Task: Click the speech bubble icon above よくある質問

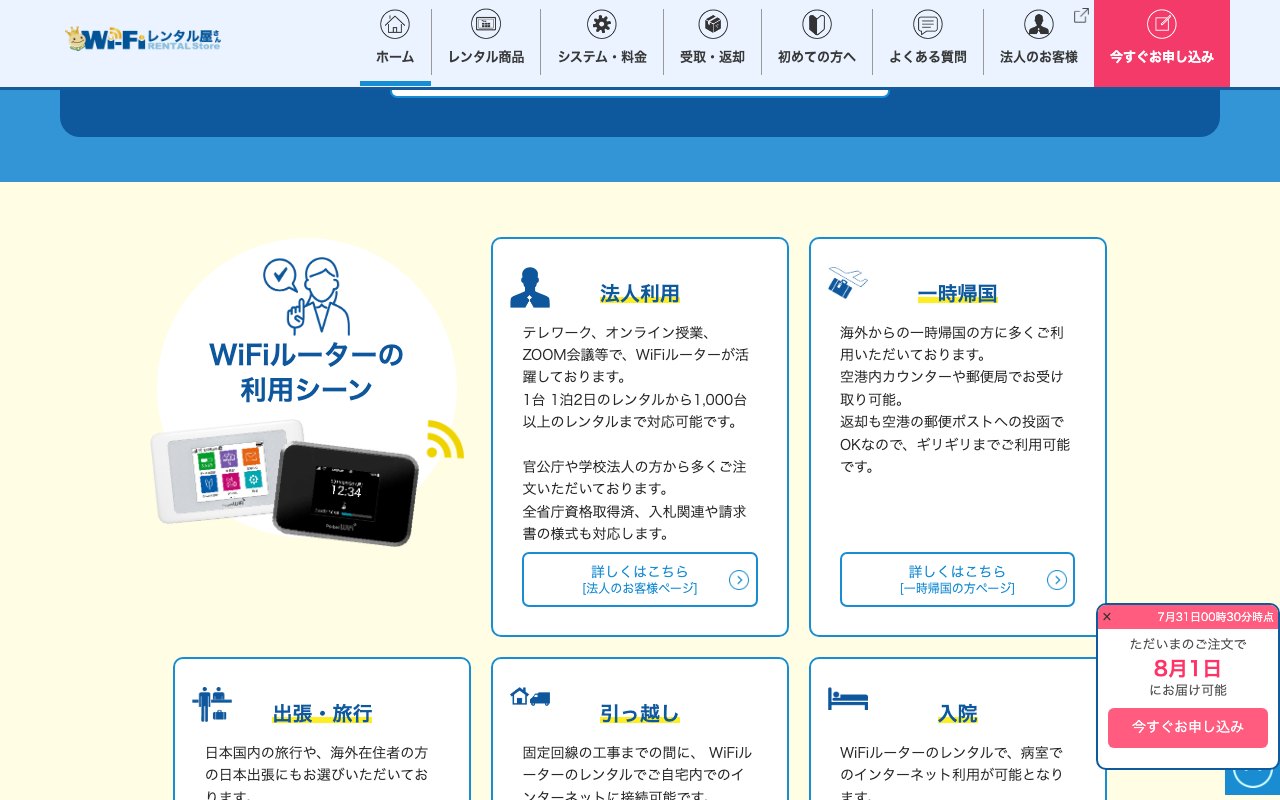Action: pyautogui.click(x=928, y=24)
